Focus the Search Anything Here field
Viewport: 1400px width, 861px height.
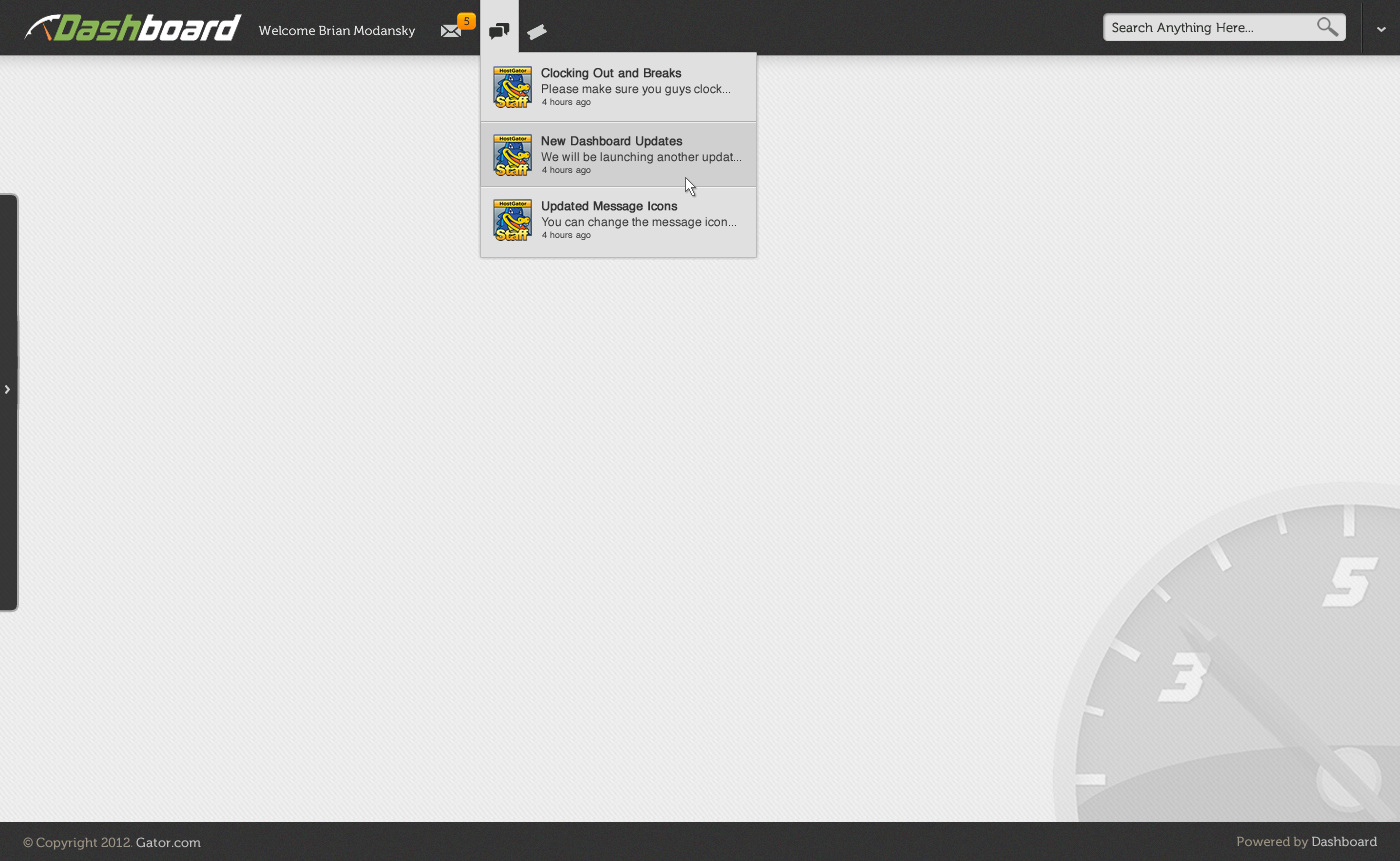tap(1224, 27)
